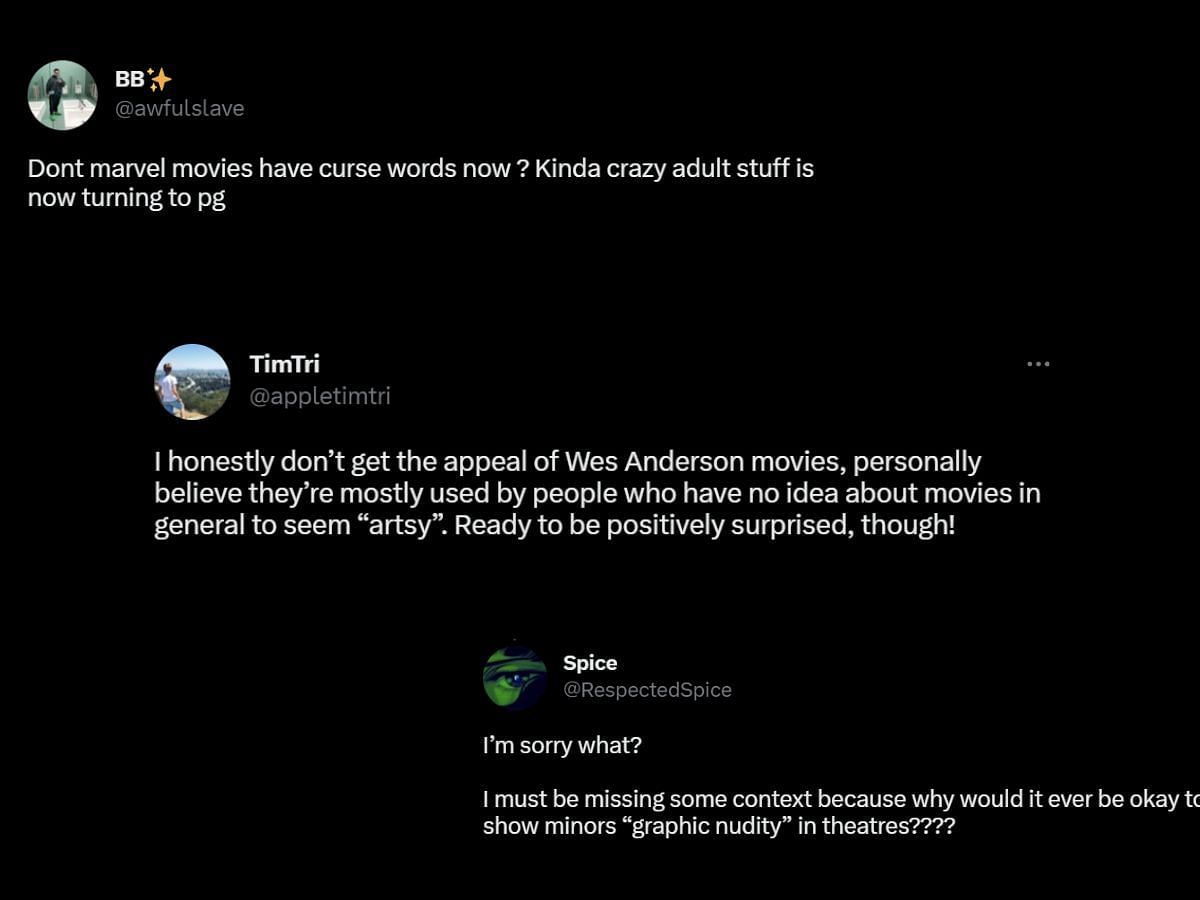Open TimTri's tweet about Wes Anderson movies
The image size is (1200, 900).
click(x=597, y=493)
